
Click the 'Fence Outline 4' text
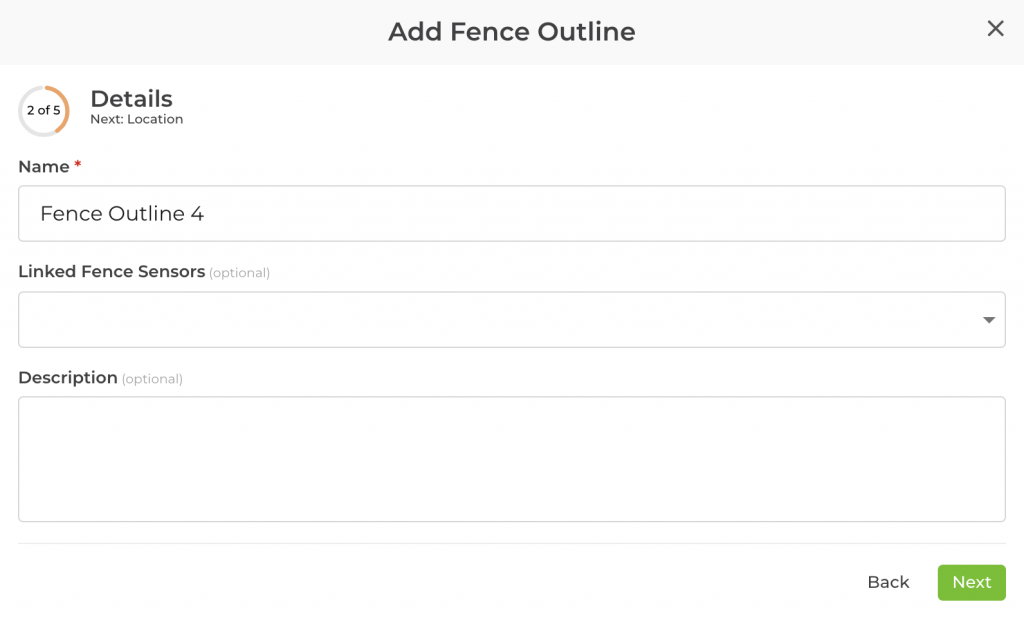point(122,213)
